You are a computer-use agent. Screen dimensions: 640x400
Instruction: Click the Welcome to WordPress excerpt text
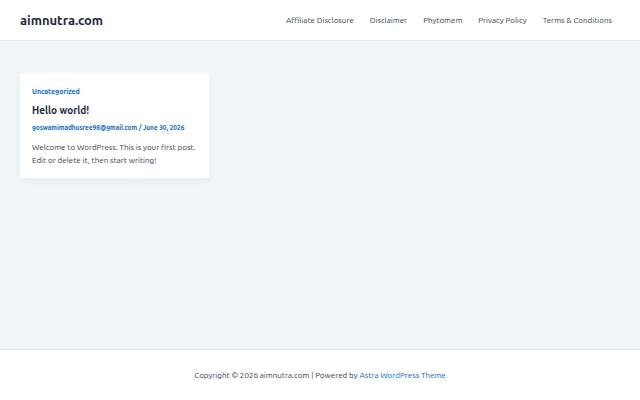point(113,154)
